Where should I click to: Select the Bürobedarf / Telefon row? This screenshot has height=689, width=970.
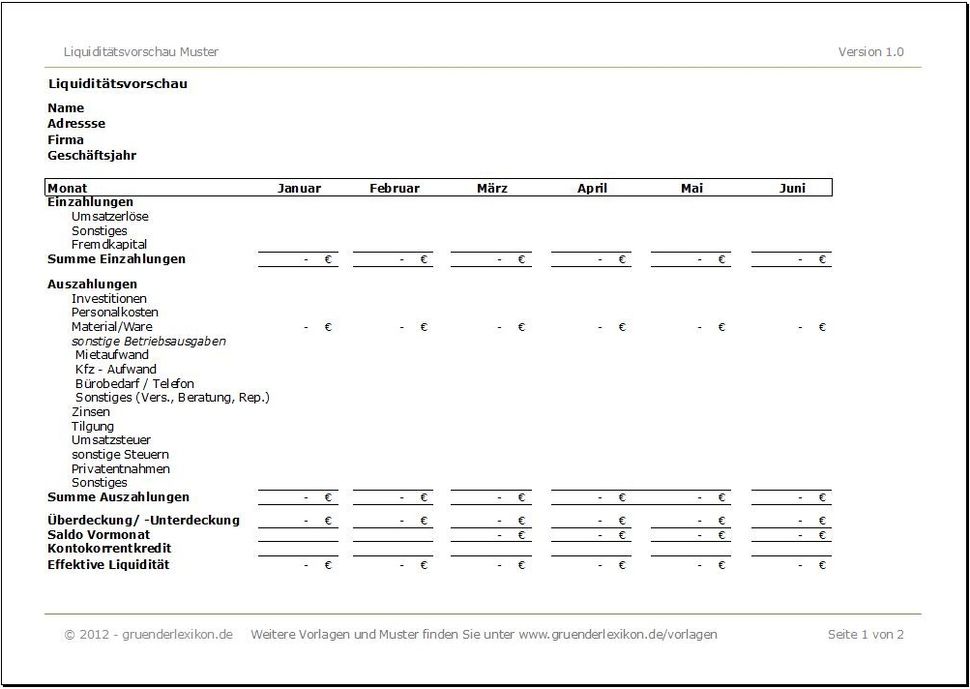click(134, 384)
